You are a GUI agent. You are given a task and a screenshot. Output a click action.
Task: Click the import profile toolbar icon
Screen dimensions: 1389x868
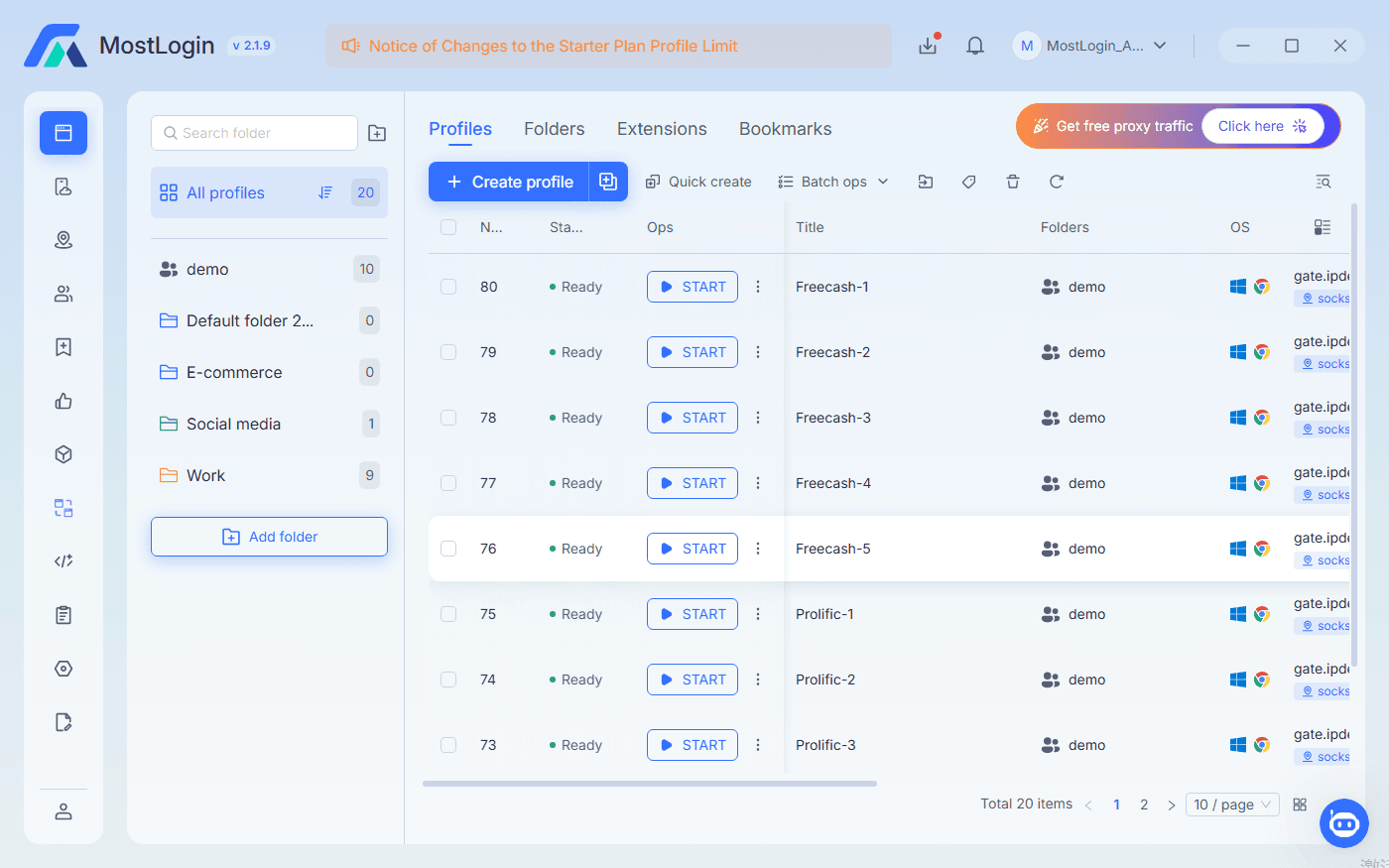(926, 182)
